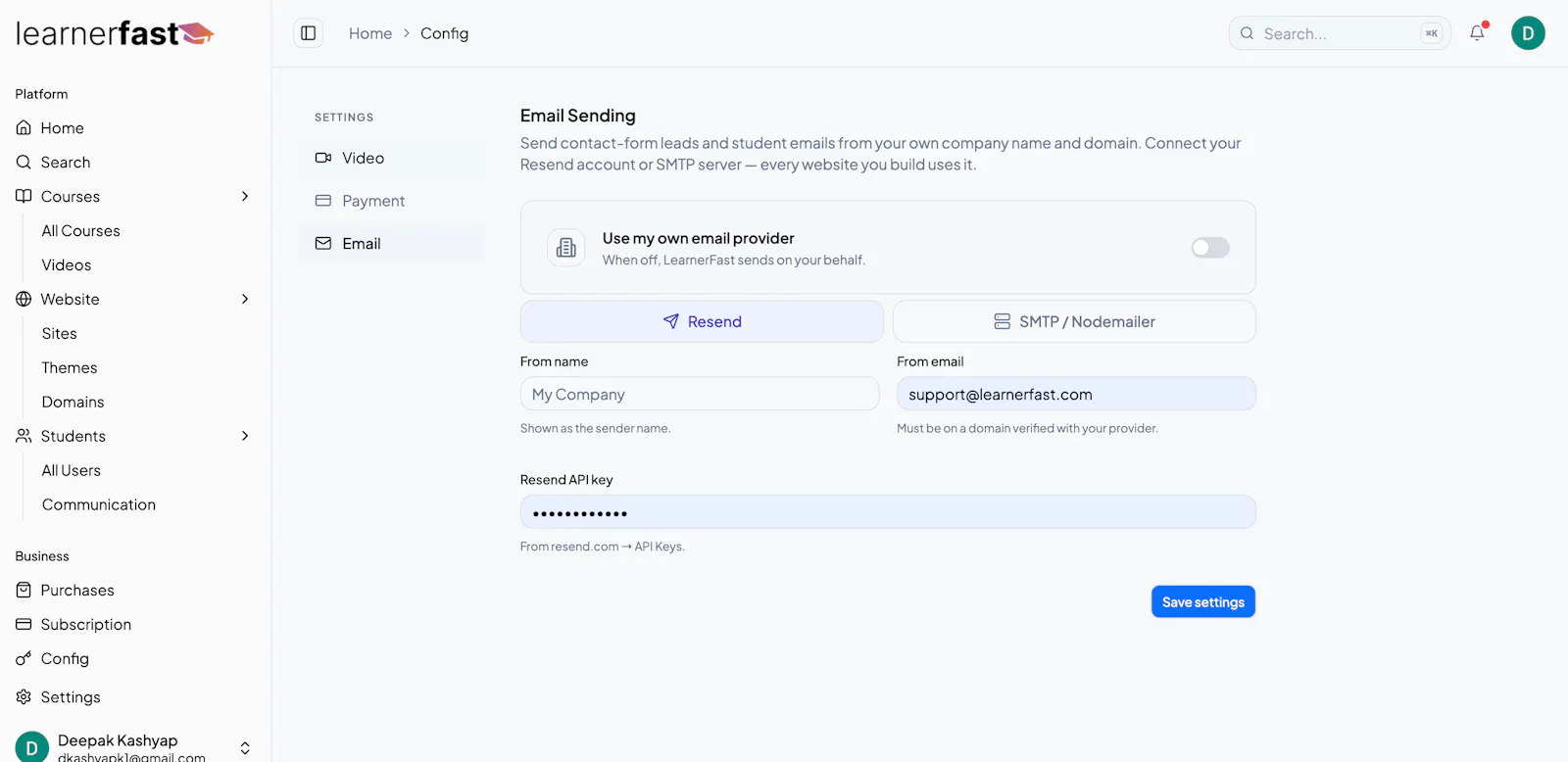1568x762 pixels.
Task: Click 'Must be on a domain verified' hint
Action: tap(1028, 428)
